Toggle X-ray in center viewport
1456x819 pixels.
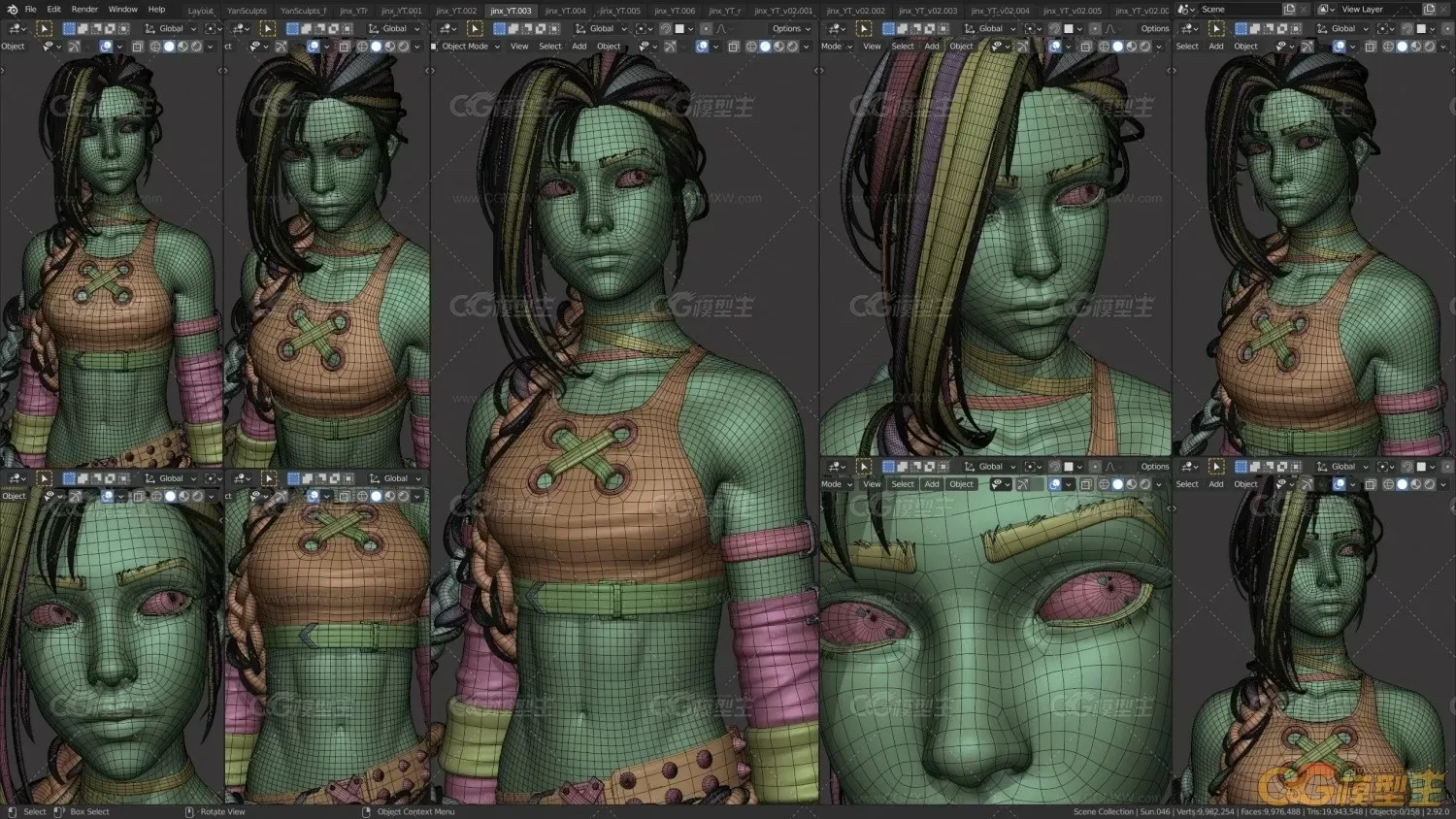click(734, 46)
